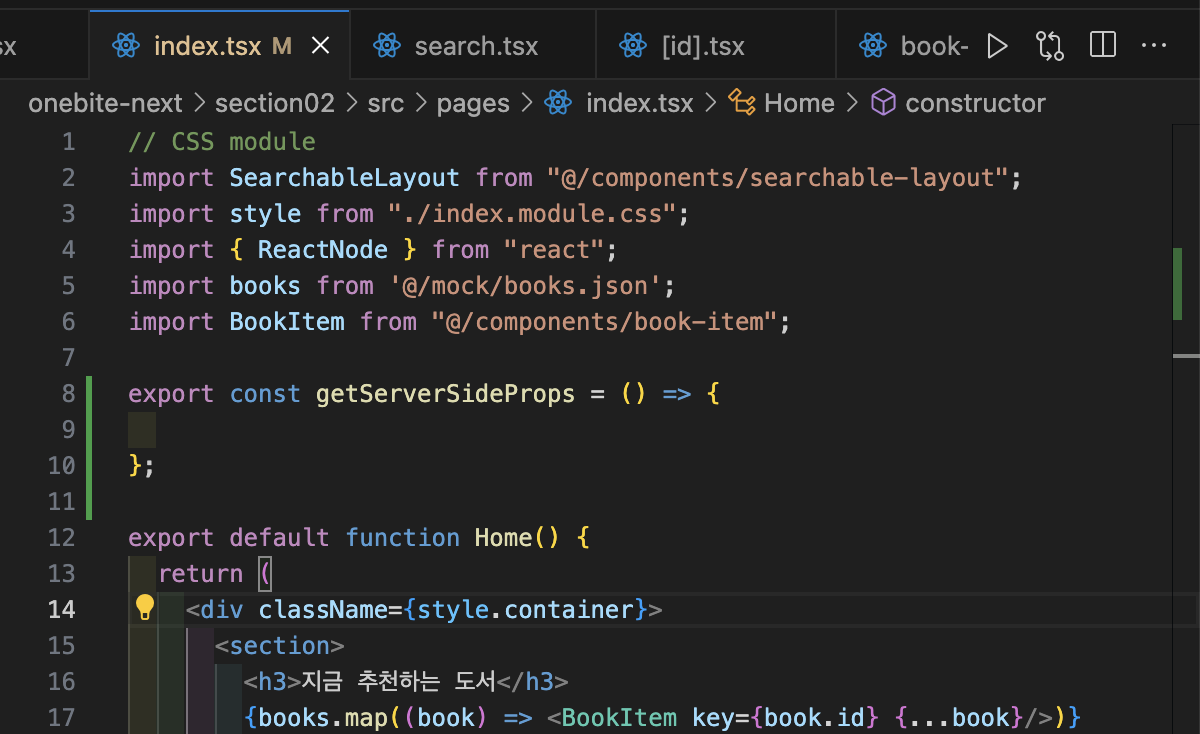The width and height of the screenshot is (1200, 734).
Task: Click the <section> tag on line 15
Action: point(279,646)
